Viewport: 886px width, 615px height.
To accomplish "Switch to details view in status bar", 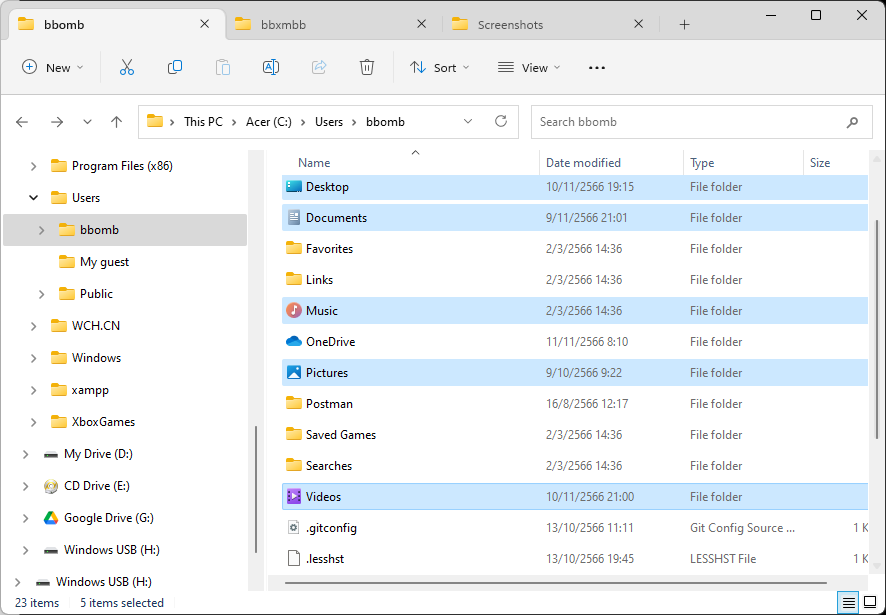I will (849, 602).
